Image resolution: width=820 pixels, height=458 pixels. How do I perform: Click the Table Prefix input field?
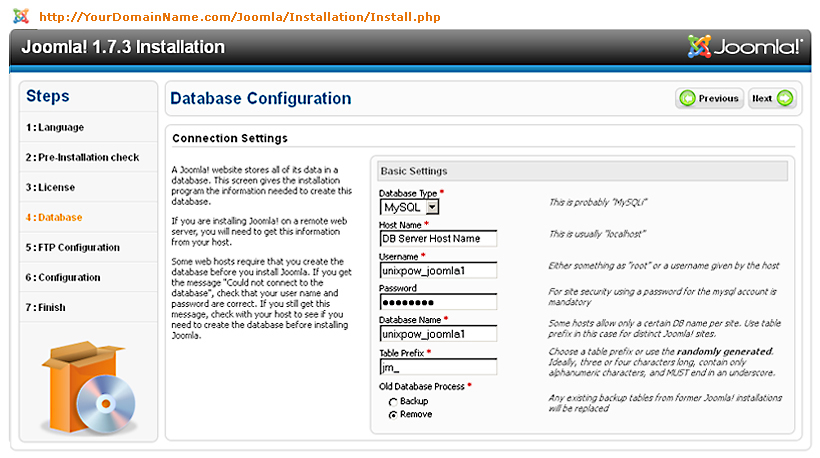(438, 367)
